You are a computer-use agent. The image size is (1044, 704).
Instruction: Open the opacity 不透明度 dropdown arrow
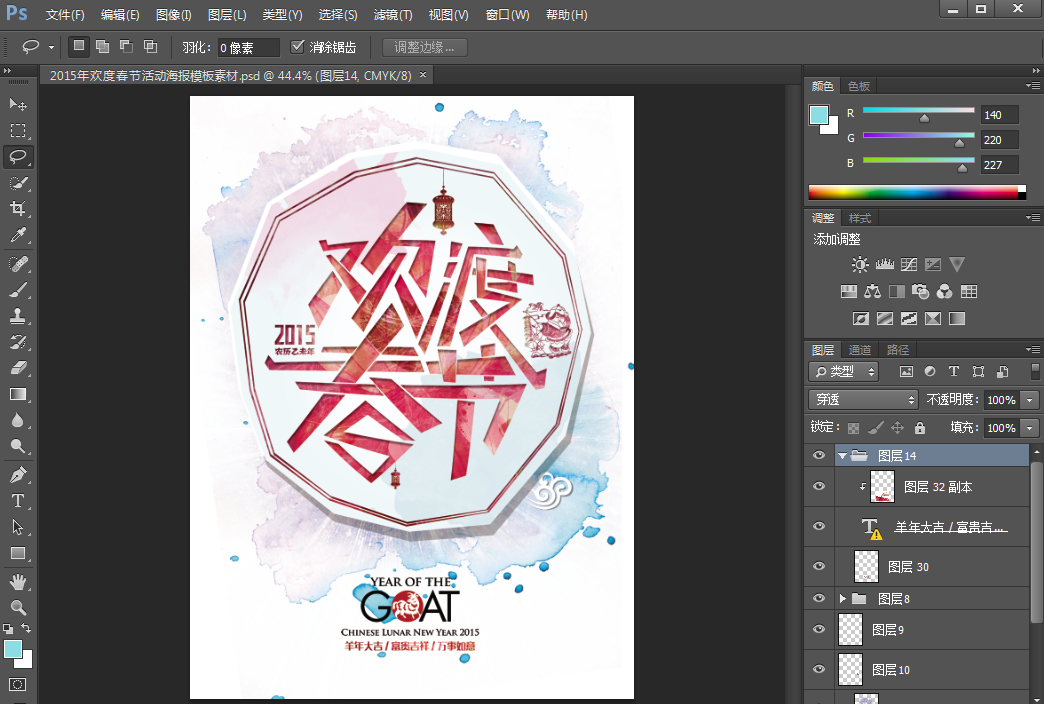click(1030, 400)
